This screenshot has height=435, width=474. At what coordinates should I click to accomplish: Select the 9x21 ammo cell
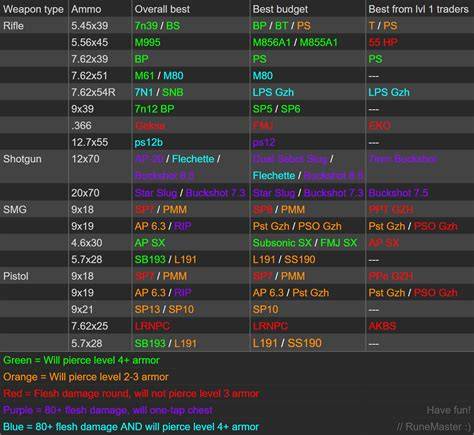(x=82, y=309)
